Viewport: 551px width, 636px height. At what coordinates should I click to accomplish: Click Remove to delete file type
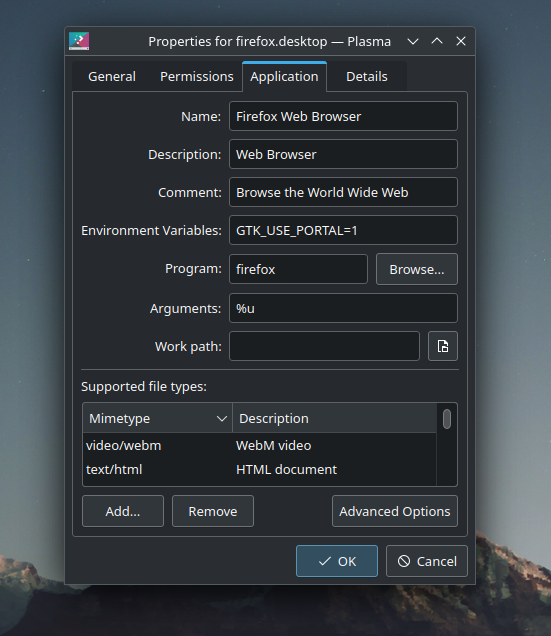[x=213, y=511]
